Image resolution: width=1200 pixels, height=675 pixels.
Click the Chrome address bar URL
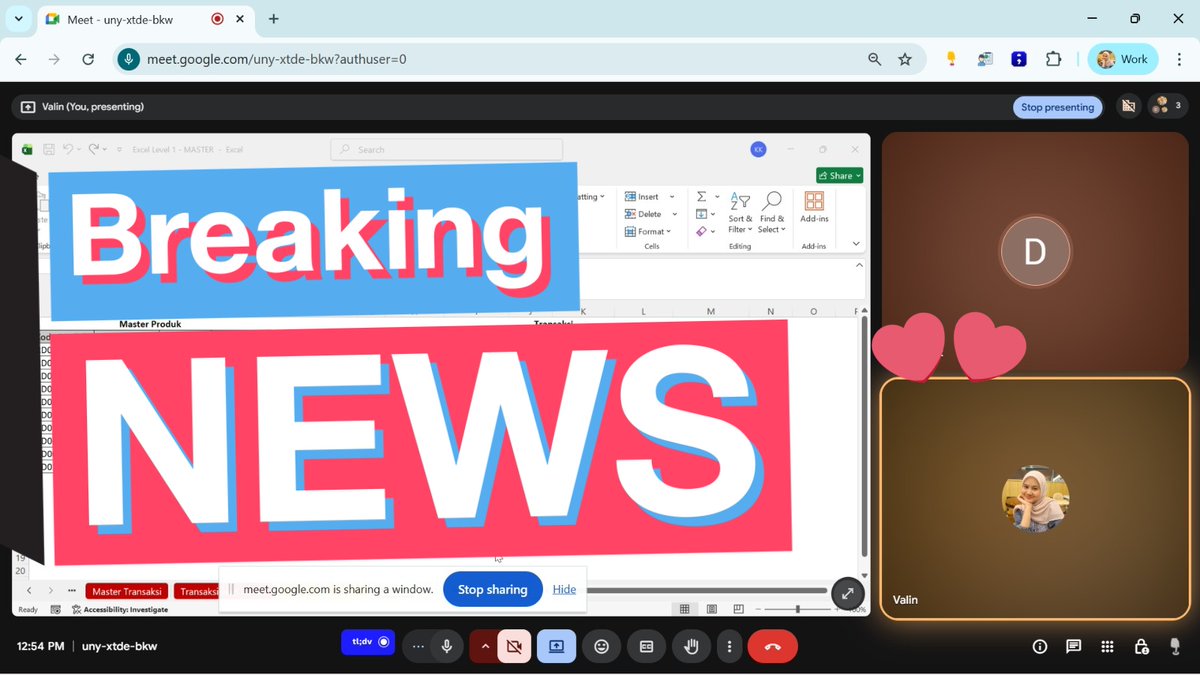(x=277, y=59)
